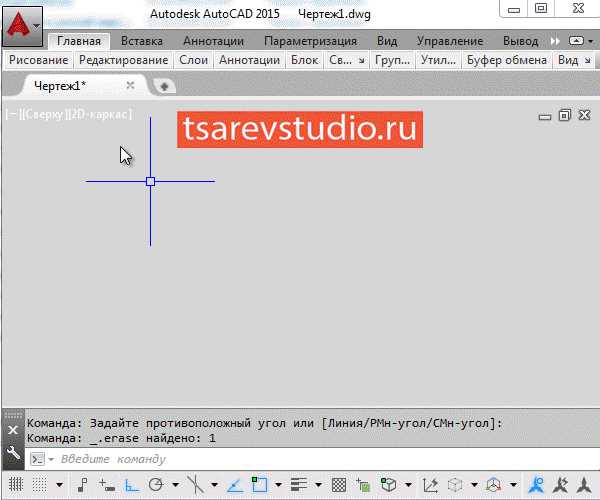Image resolution: width=600 pixels, height=500 pixels.
Task: Toggle transparency checkered icon
Action: tap(339, 485)
